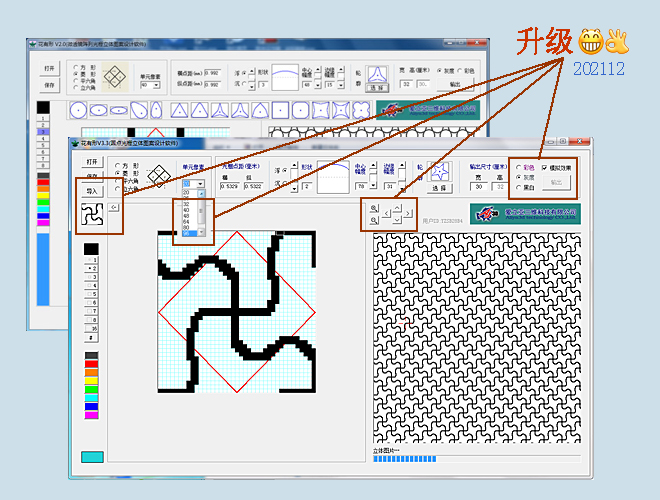This screenshot has width=660, height=500.
Task: Select the 黑白 radio button
Action: (516, 186)
